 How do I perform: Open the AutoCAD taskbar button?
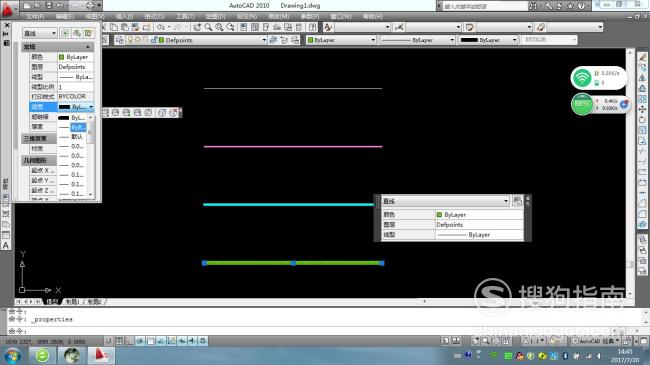(101, 355)
